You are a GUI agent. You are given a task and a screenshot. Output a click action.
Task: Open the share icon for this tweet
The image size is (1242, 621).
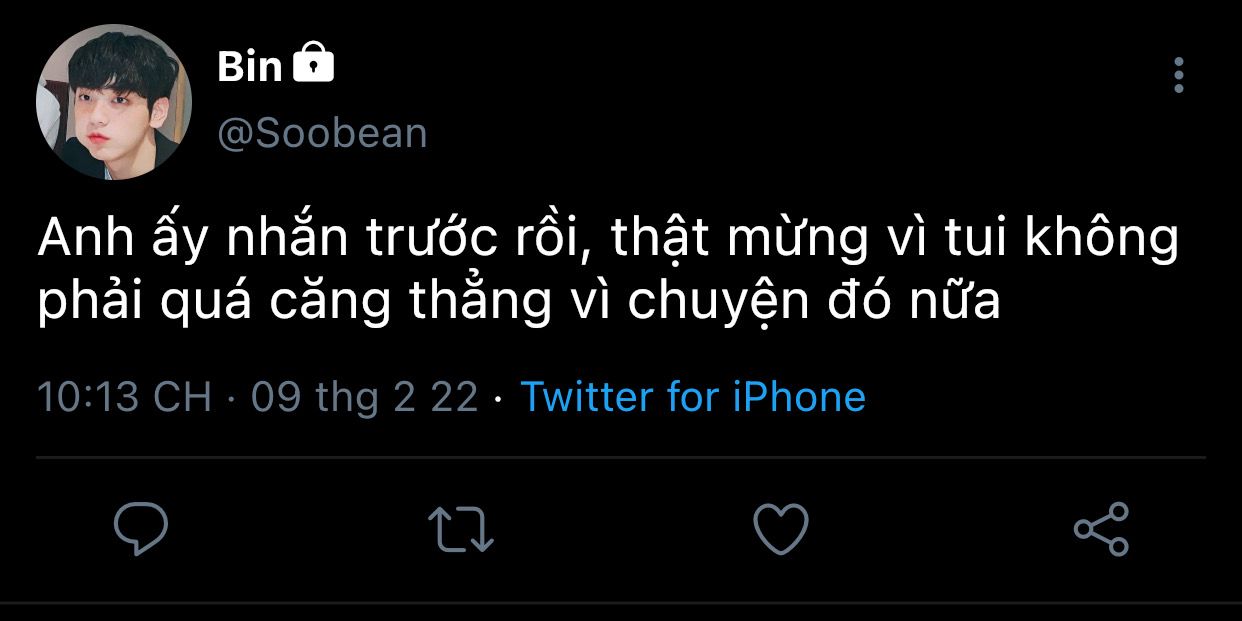pyautogui.click(x=1101, y=528)
